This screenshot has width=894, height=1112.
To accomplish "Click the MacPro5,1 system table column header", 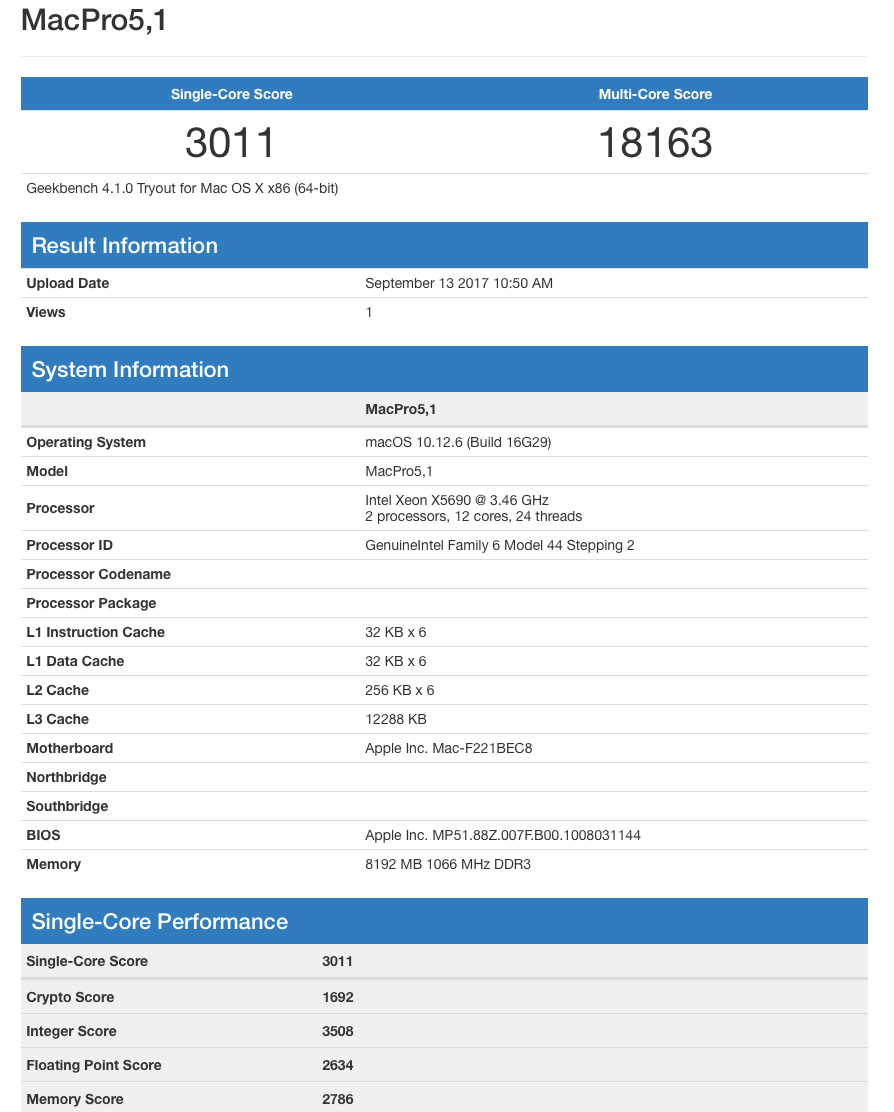I will click(x=401, y=409).
